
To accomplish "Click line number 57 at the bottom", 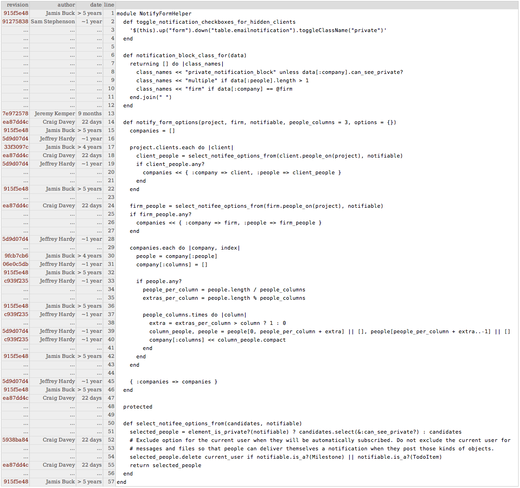I will (x=111, y=482).
